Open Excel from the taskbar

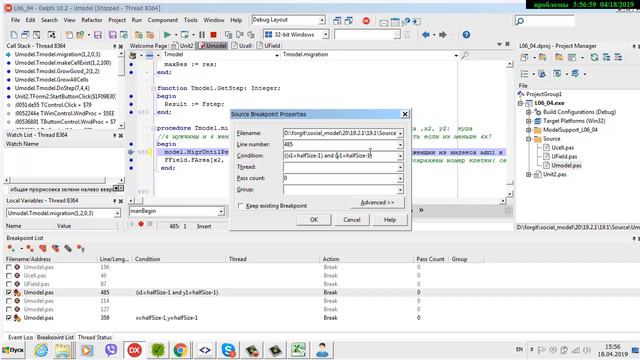click(298, 350)
